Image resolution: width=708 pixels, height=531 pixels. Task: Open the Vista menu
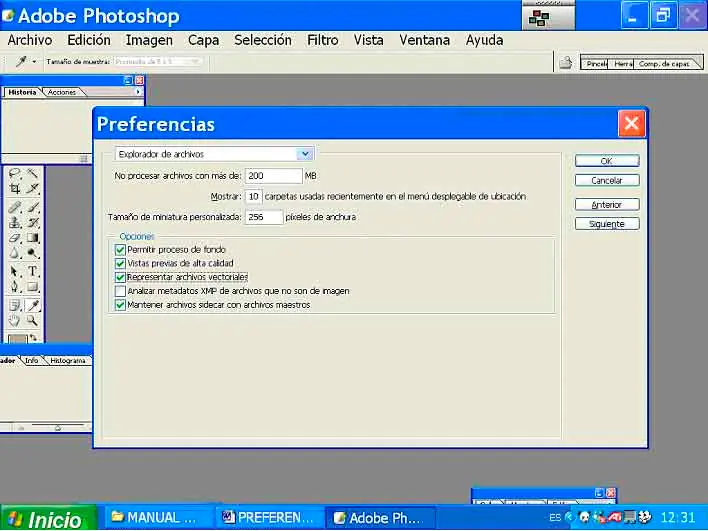(x=368, y=40)
